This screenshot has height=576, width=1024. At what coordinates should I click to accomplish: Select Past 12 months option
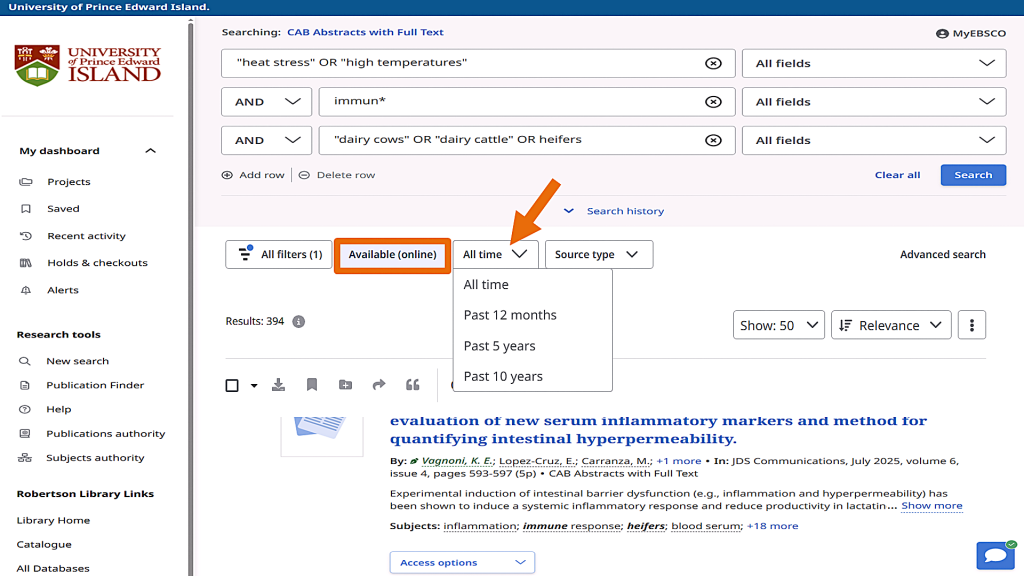pos(510,315)
